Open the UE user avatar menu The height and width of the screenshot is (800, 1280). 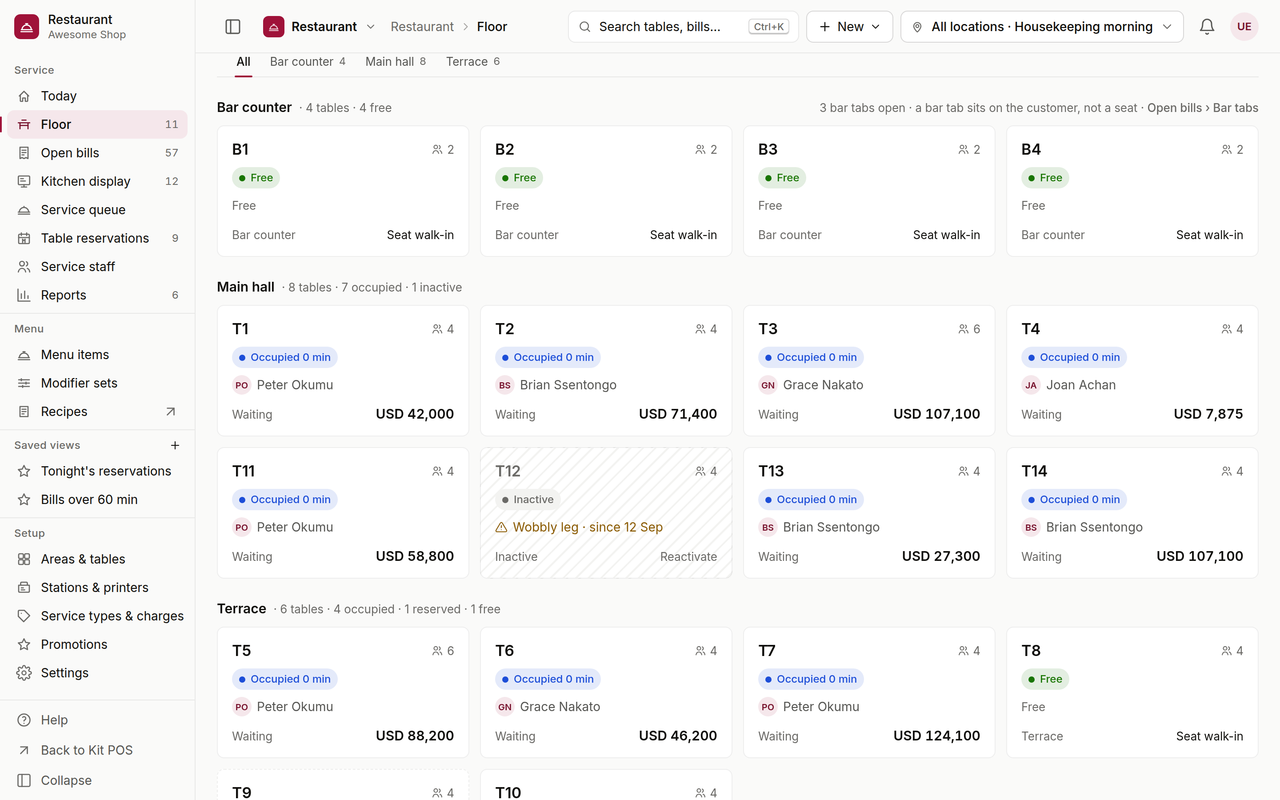(x=1244, y=27)
